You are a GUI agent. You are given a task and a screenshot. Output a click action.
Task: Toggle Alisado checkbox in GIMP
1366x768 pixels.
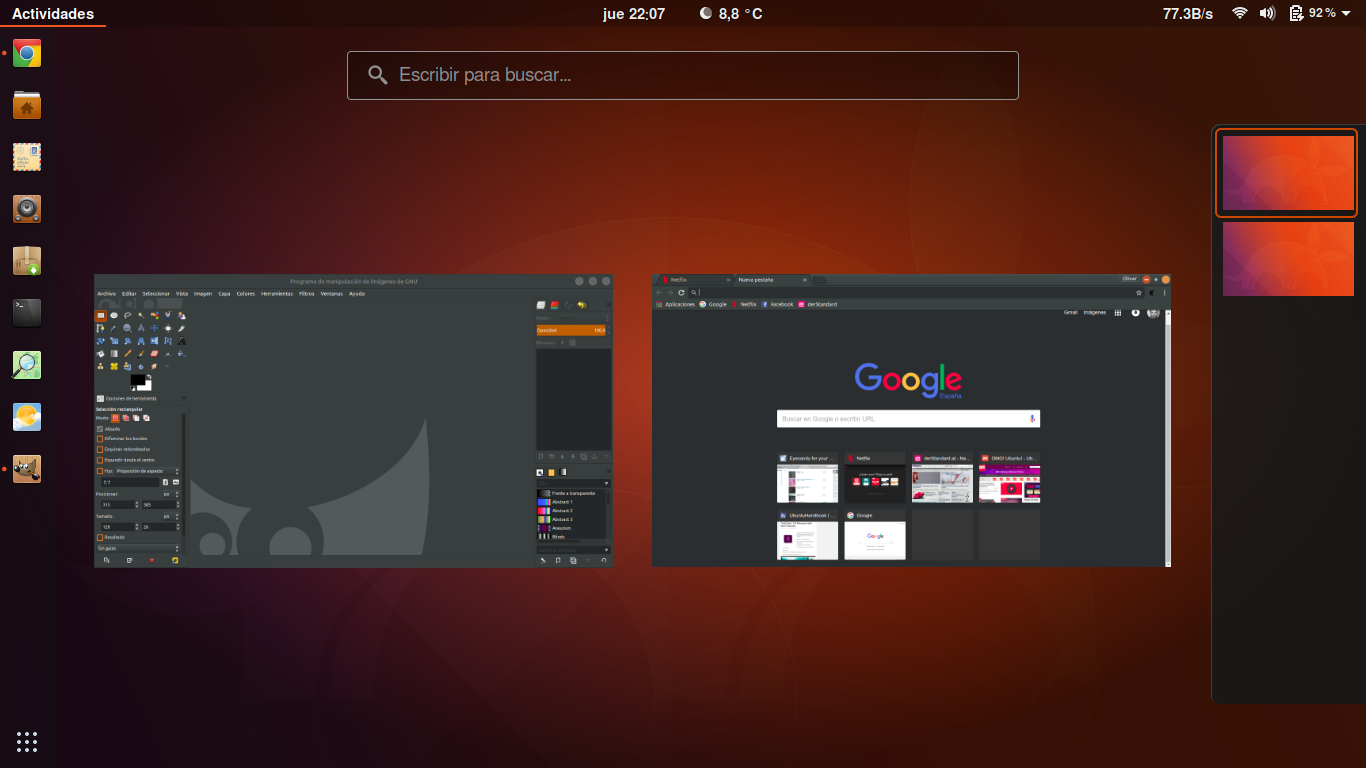(100, 429)
